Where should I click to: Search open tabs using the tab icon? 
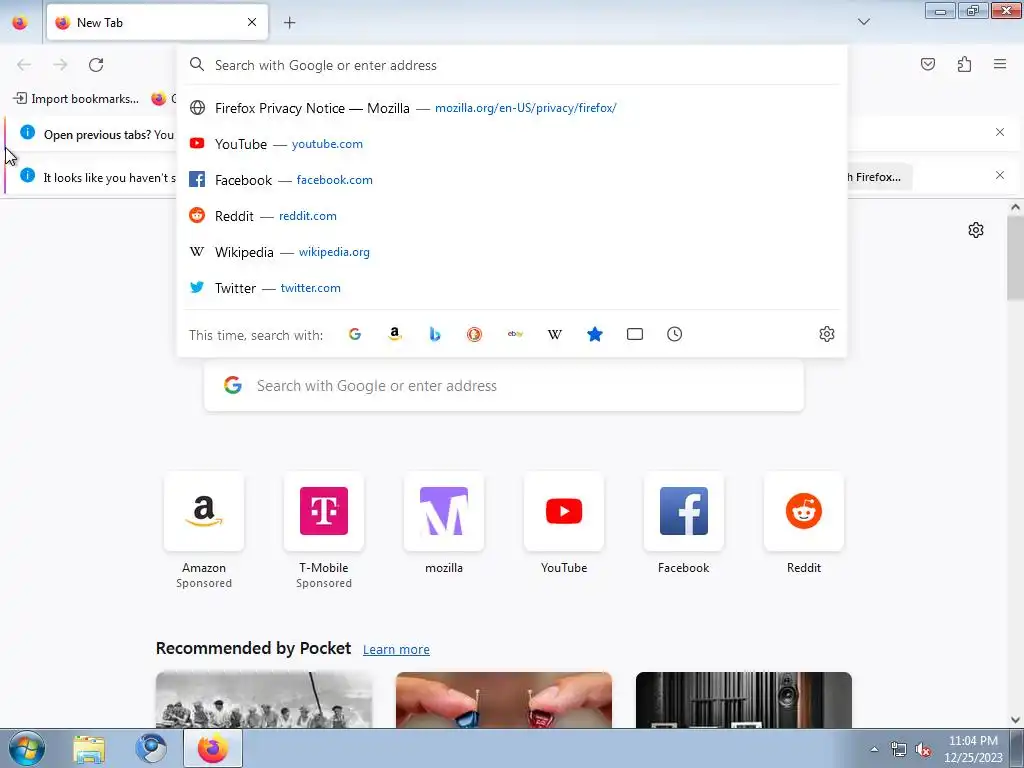click(635, 334)
